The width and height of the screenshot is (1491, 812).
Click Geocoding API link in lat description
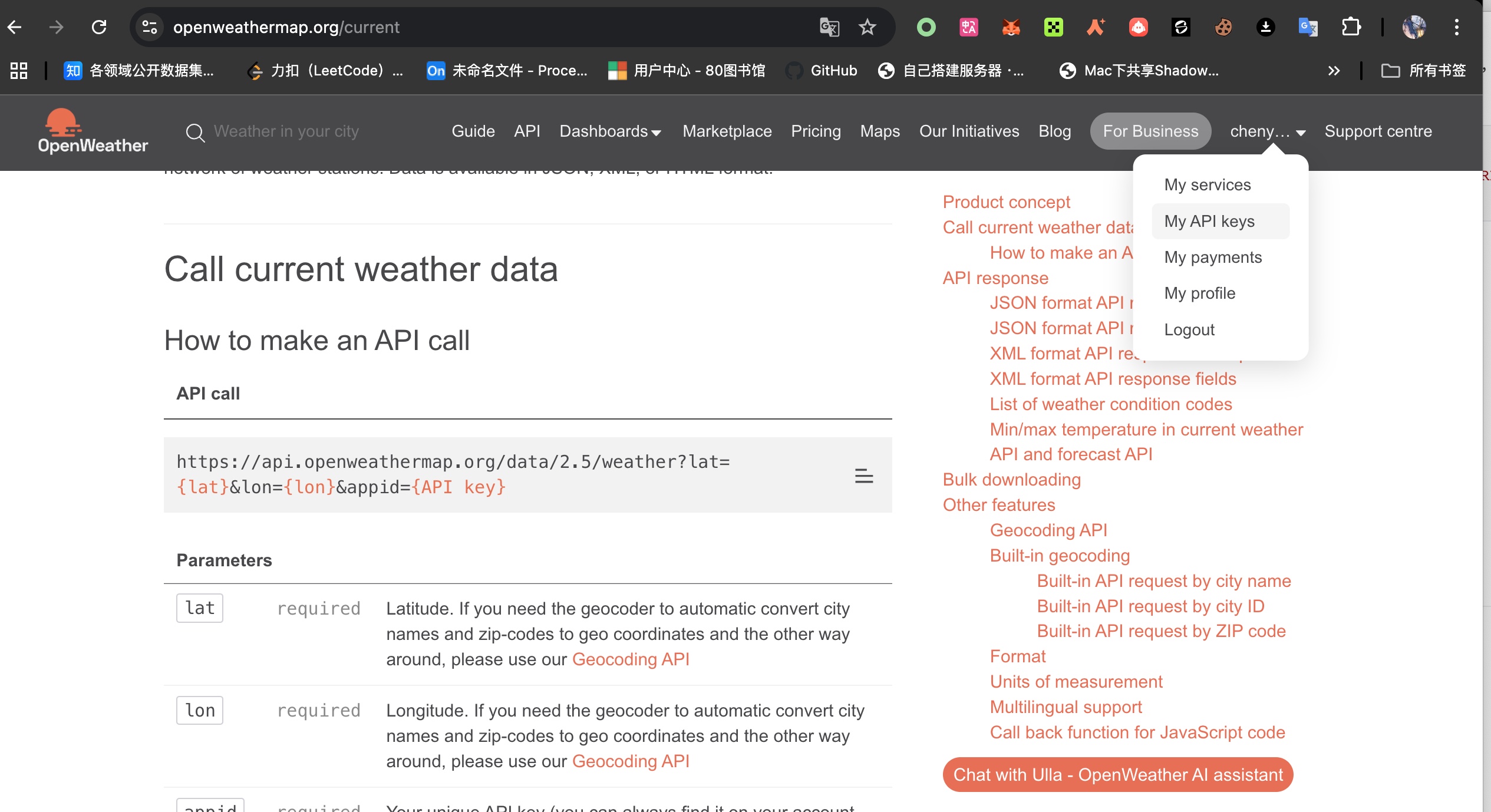point(631,659)
